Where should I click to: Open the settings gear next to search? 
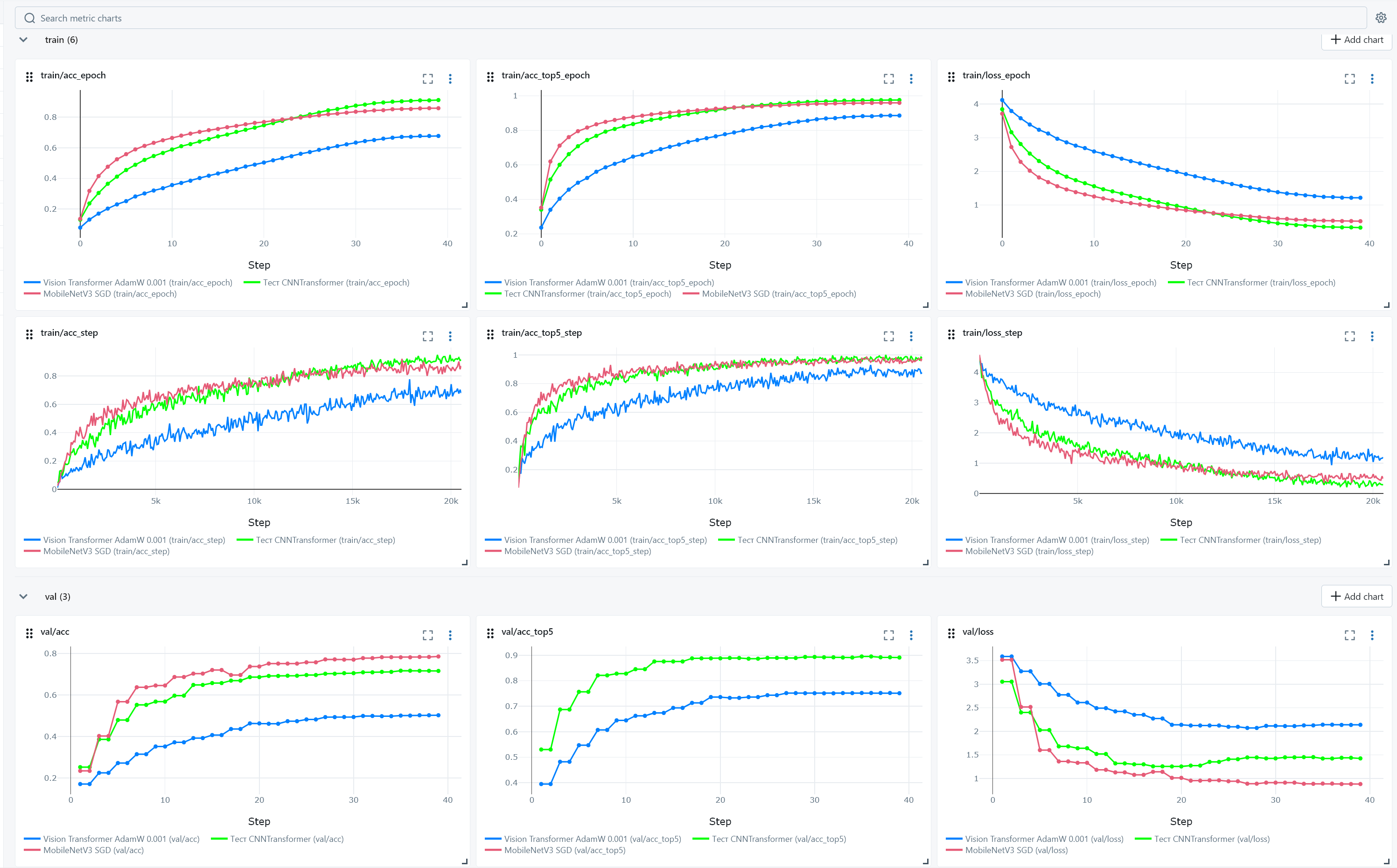[x=1381, y=18]
